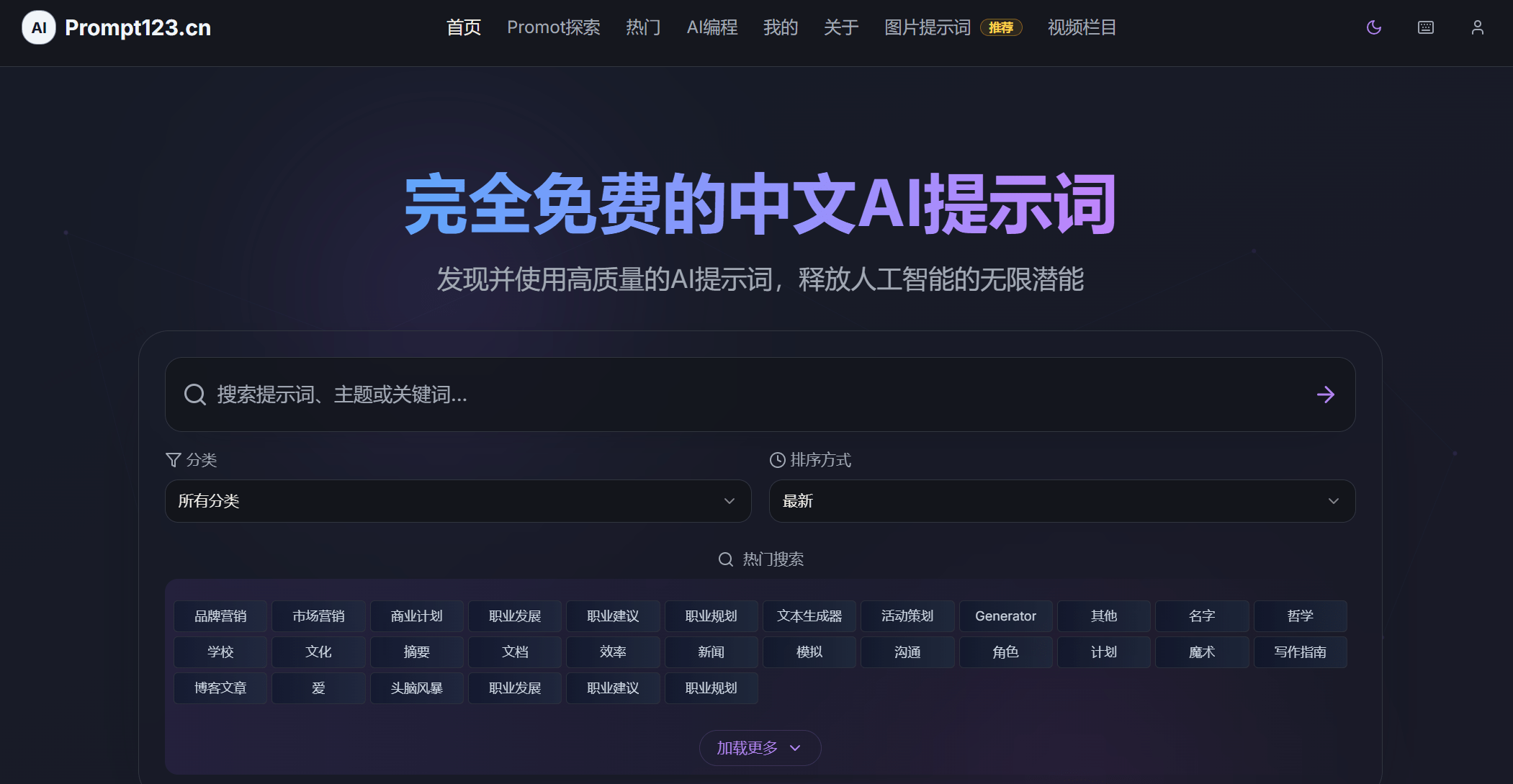Click the AI logo circle icon
Image resolution: width=1513 pixels, height=784 pixels.
point(39,27)
